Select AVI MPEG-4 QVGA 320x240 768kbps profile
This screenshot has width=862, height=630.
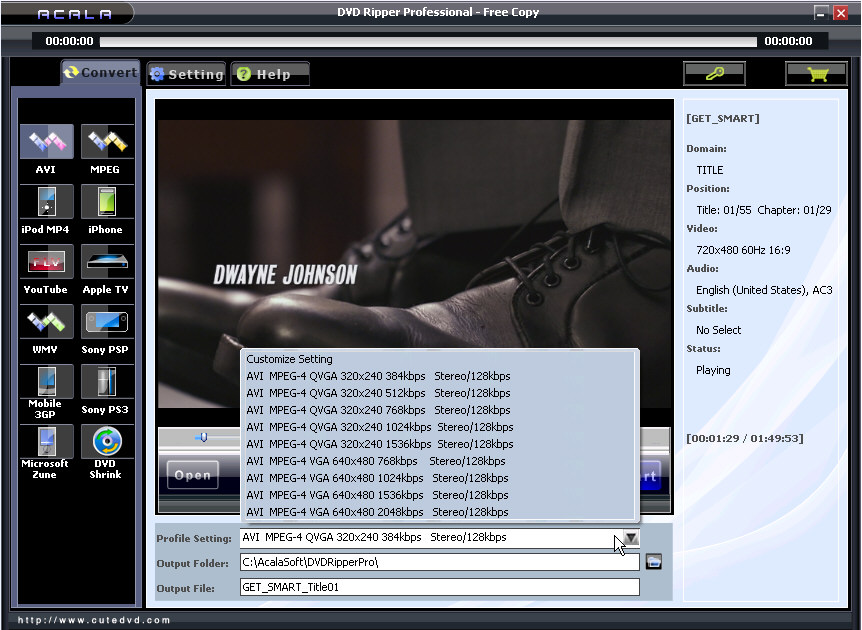coord(440,410)
